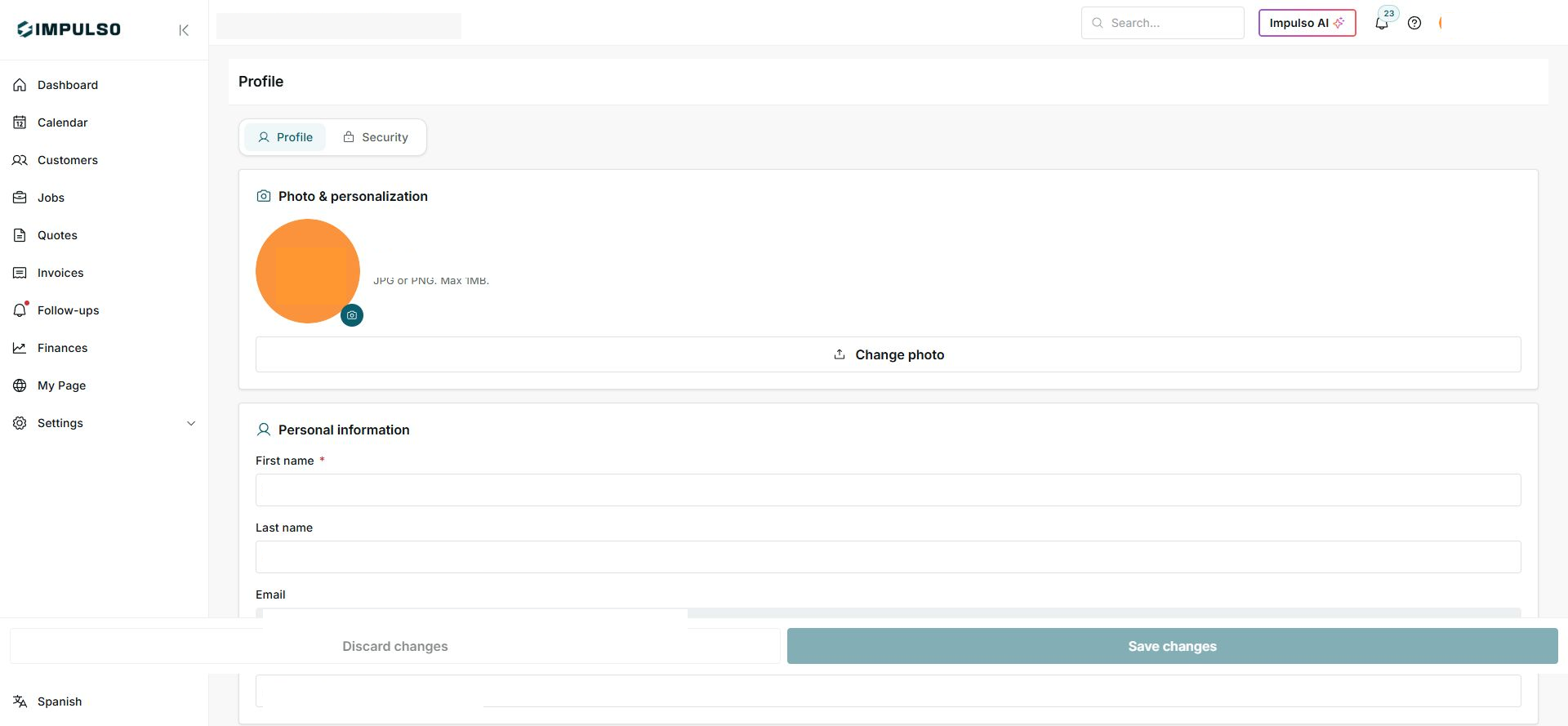Click the Quotes document icon

tap(20, 235)
